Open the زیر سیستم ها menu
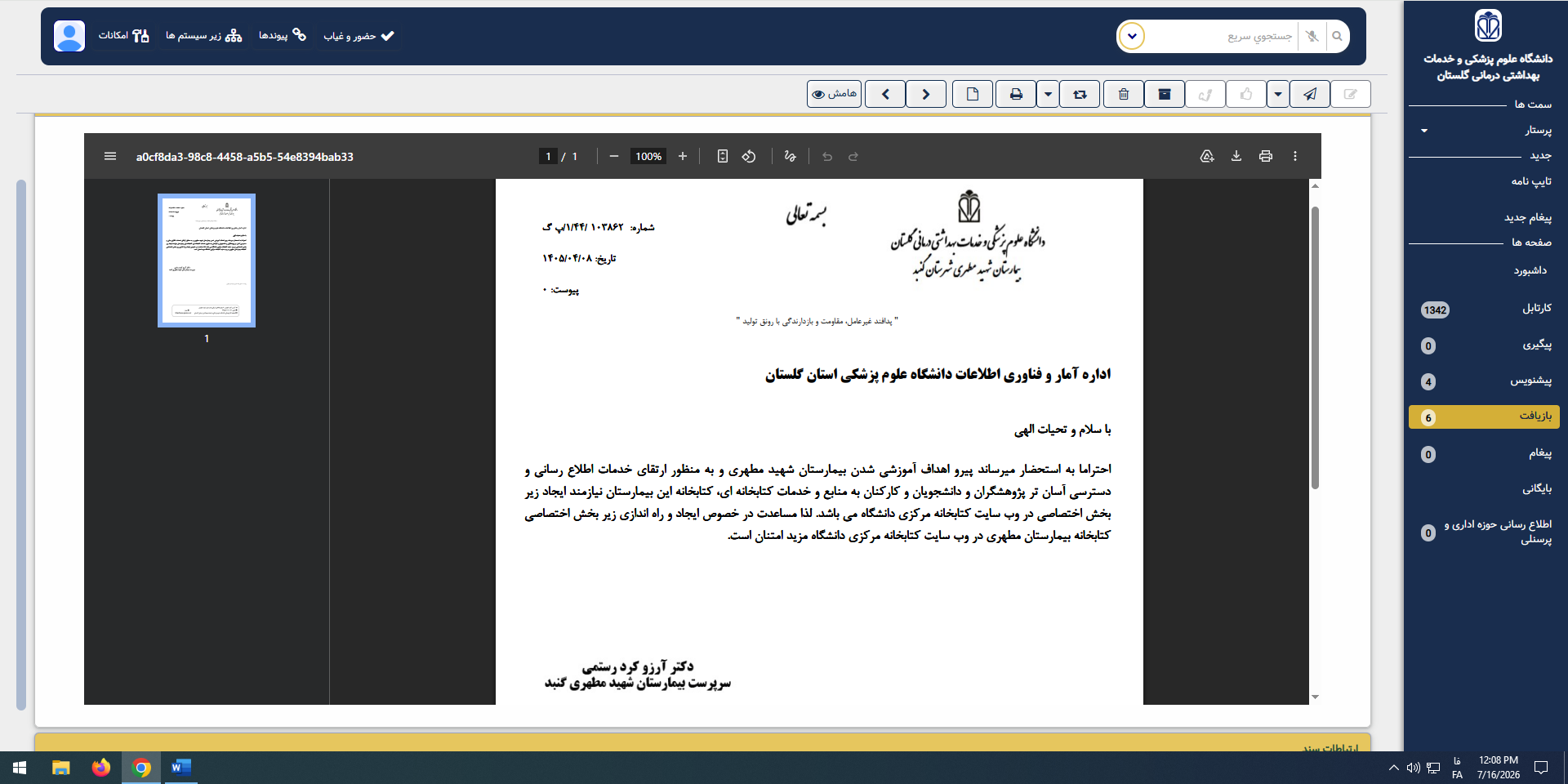The width and height of the screenshot is (1568, 784). (204, 36)
